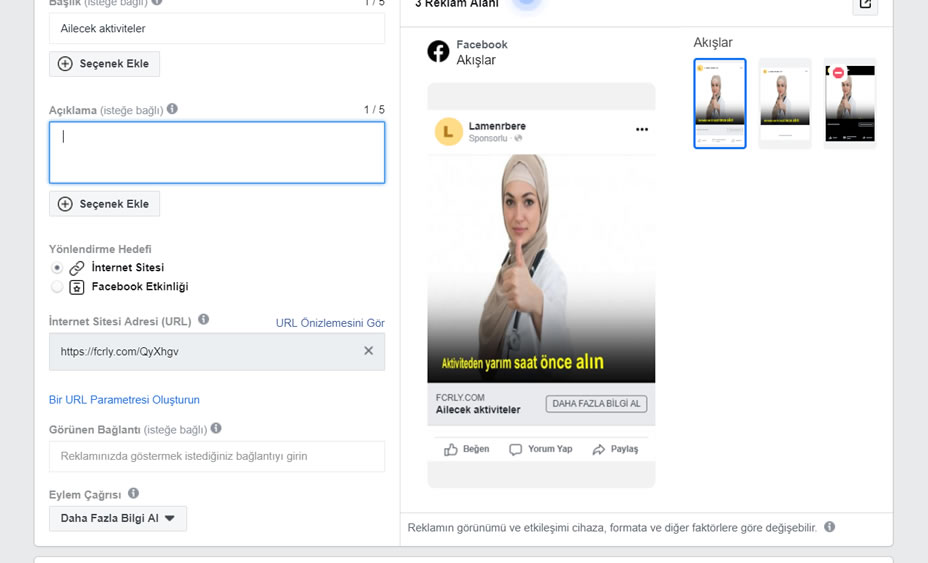928x563 pixels.
Task: Click the info icon next to Açıklama
Action: (x=172, y=109)
